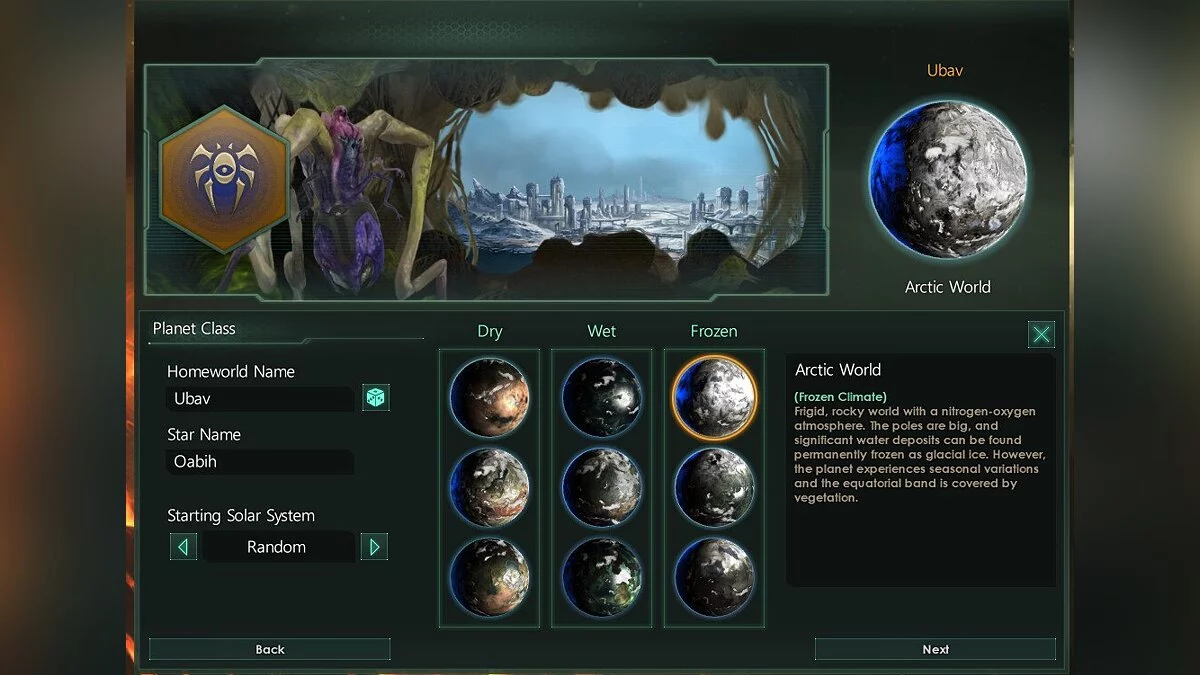Select the highlighted Arctic World planet
The image size is (1200, 675).
point(714,397)
